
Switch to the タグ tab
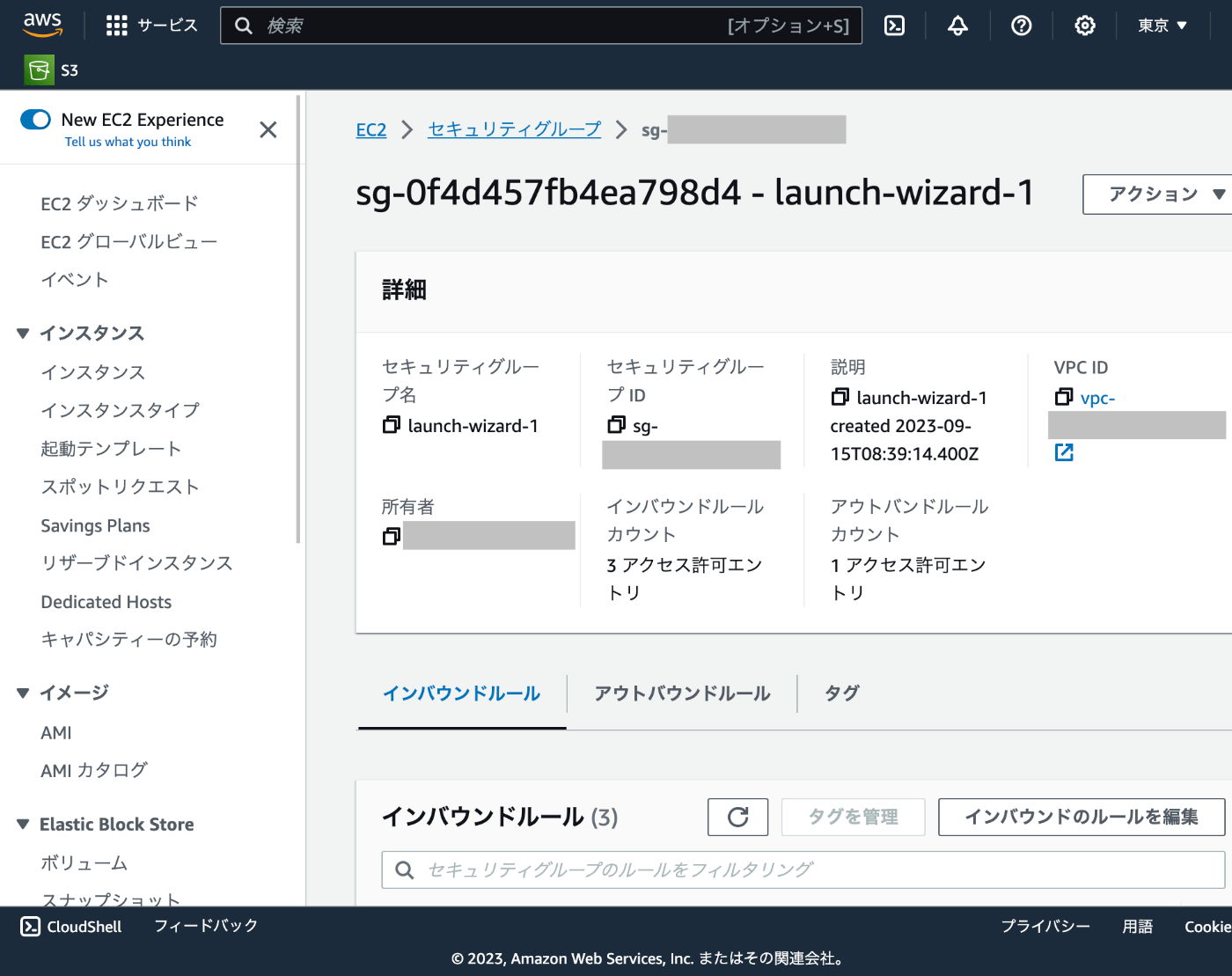click(841, 693)
